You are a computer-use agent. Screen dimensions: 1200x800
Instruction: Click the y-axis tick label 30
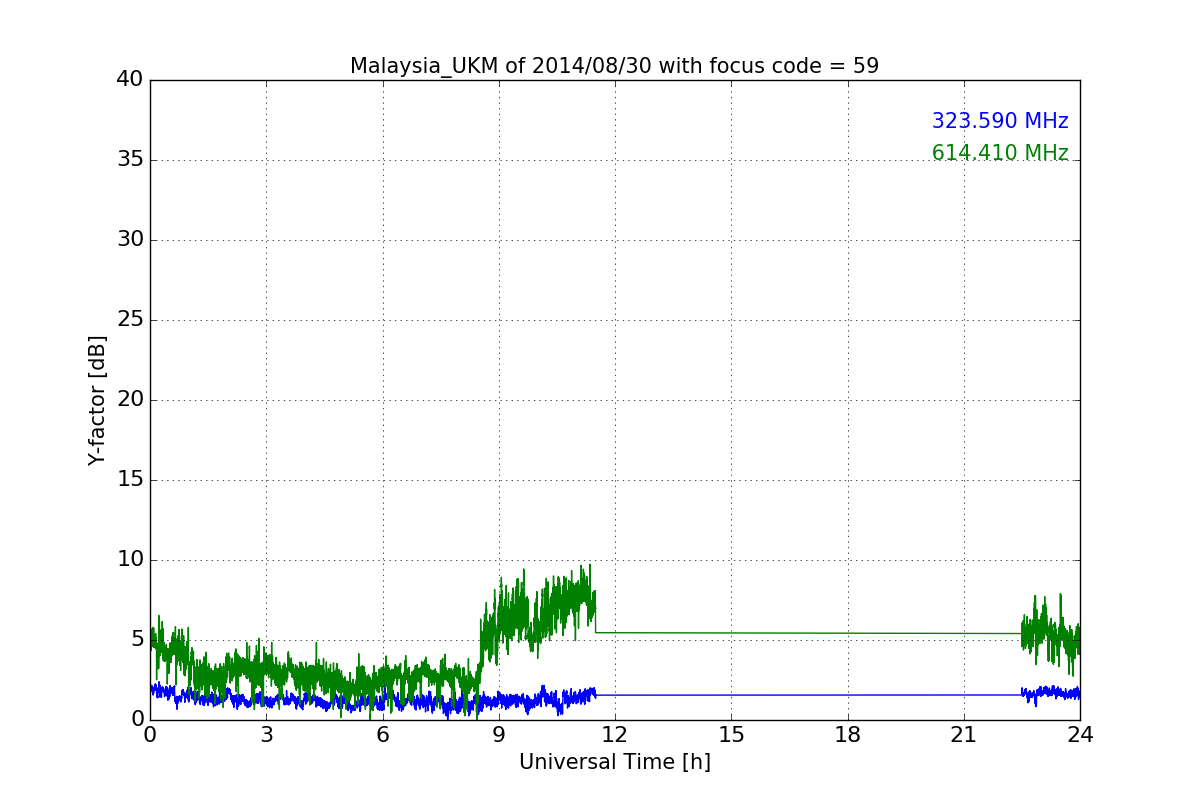point(130,240)
